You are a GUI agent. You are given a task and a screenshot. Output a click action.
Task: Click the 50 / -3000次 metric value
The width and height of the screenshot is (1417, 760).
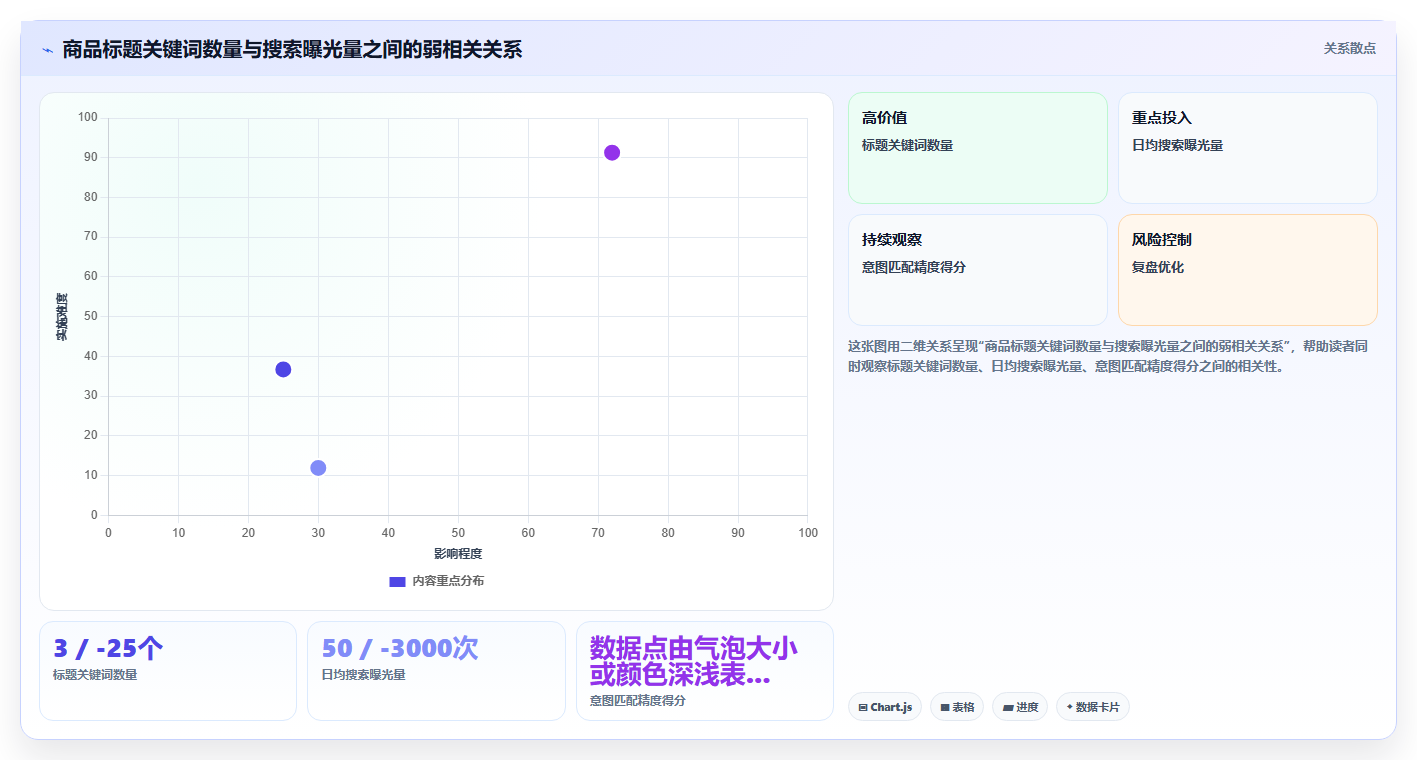pyautogui.click(x=400, y=649)
